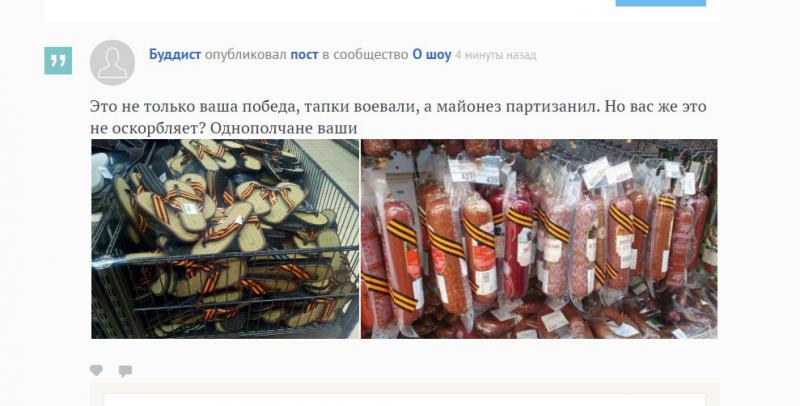Image resolution: width=800 pixels, height=406 pixels.
Task: Open author profile Буддист
Action: click(175, 55)
